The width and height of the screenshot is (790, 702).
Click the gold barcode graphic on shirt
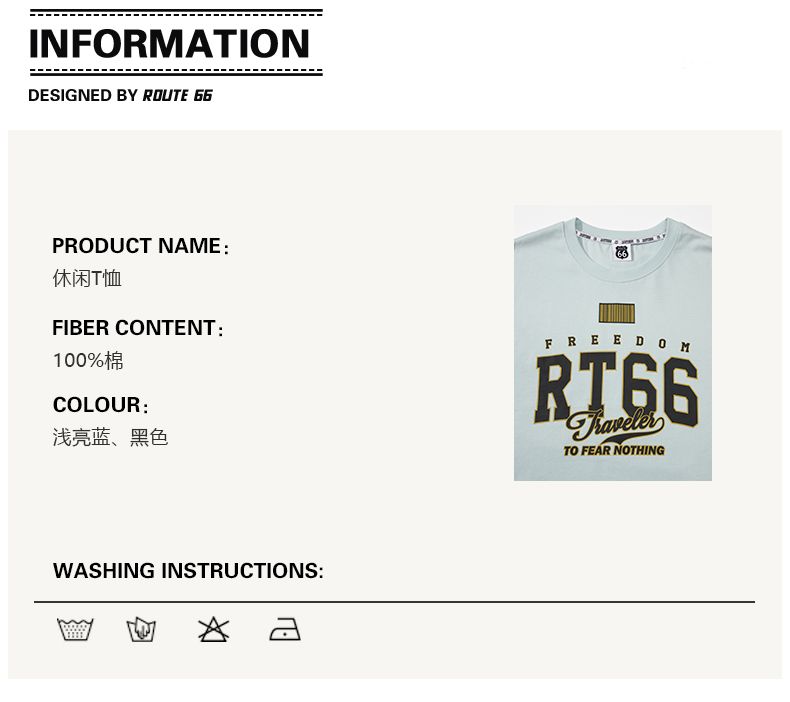pyautogui.click(x=617, y=313)
